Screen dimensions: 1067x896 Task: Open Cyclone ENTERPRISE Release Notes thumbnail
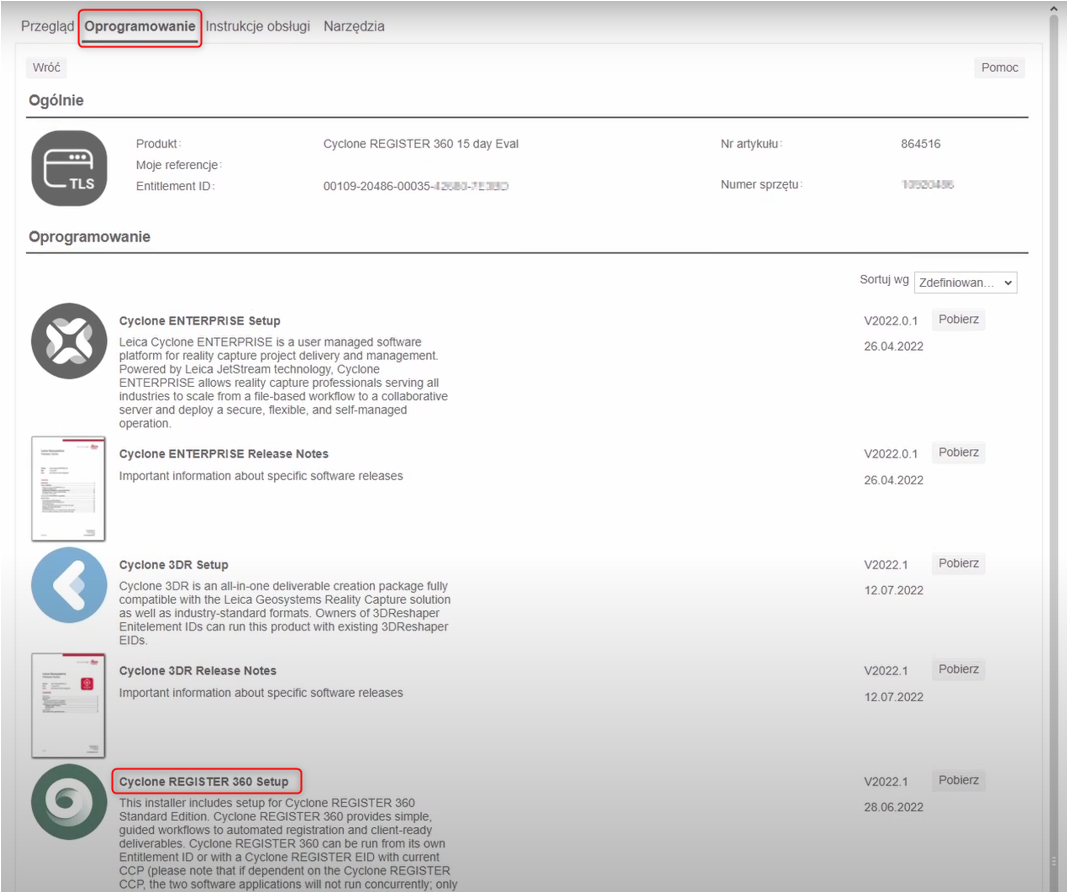click(69, 488)
